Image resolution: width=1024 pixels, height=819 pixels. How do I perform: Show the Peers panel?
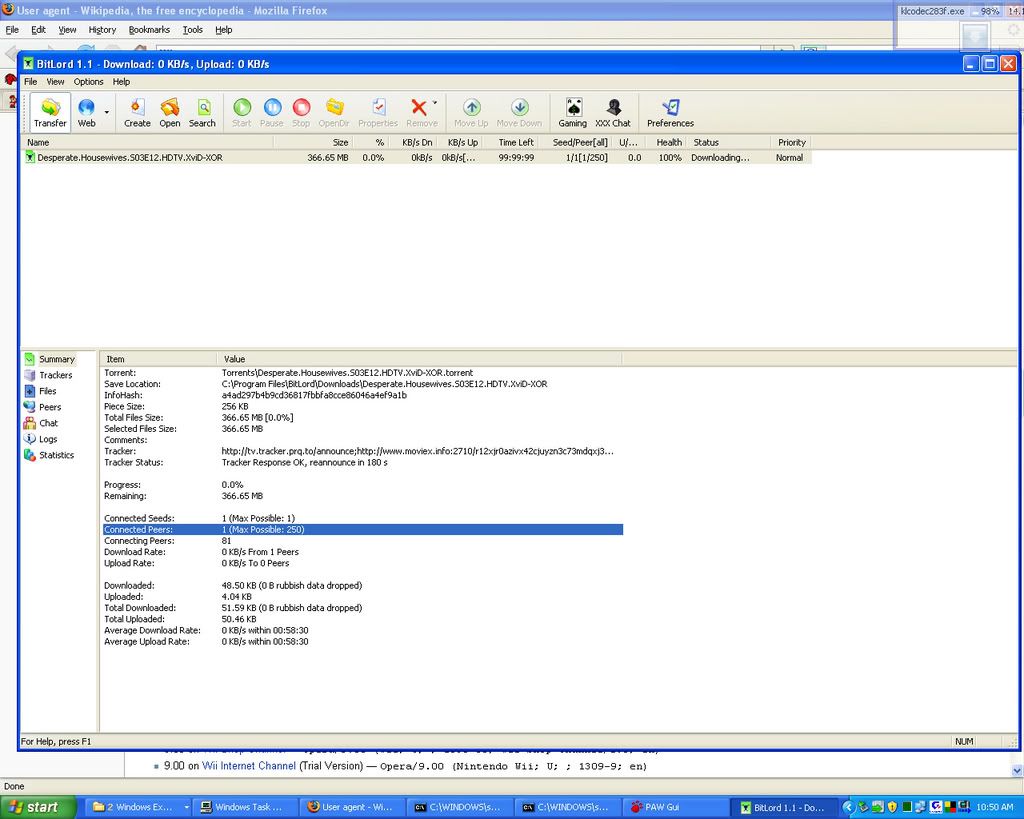50,407
